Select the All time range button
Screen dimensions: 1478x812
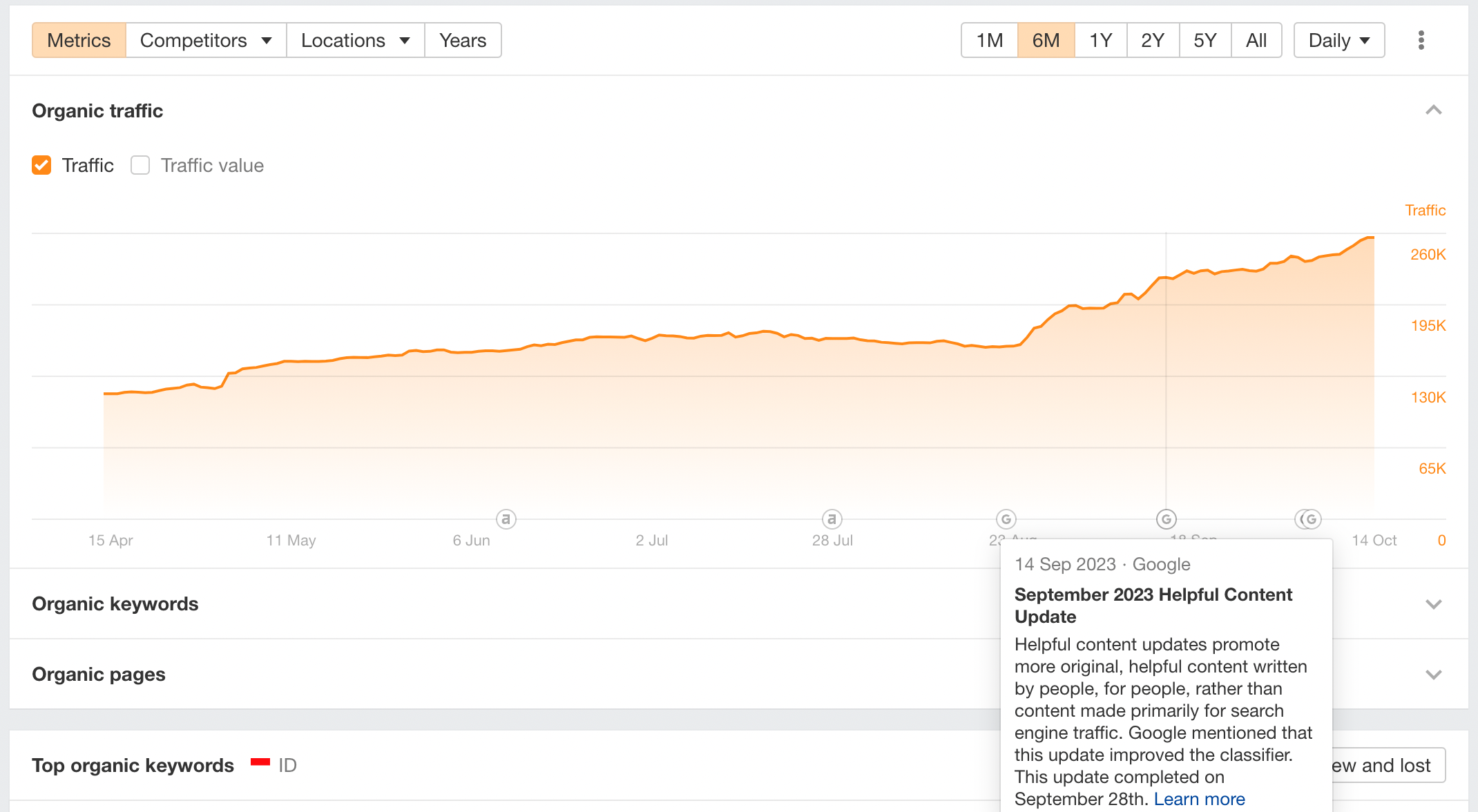tap(1256, 40)
